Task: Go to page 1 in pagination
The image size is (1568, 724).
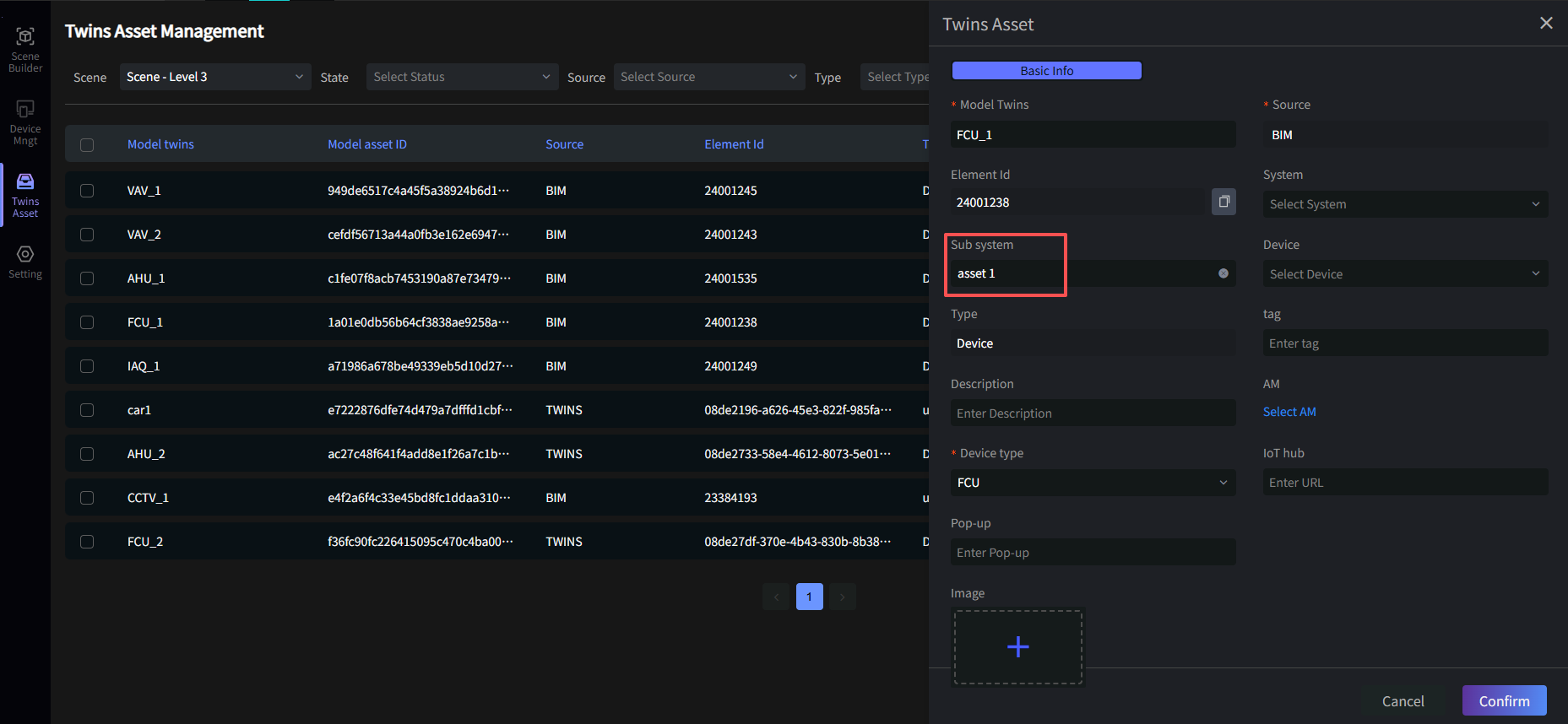Action: coord(809,597)
